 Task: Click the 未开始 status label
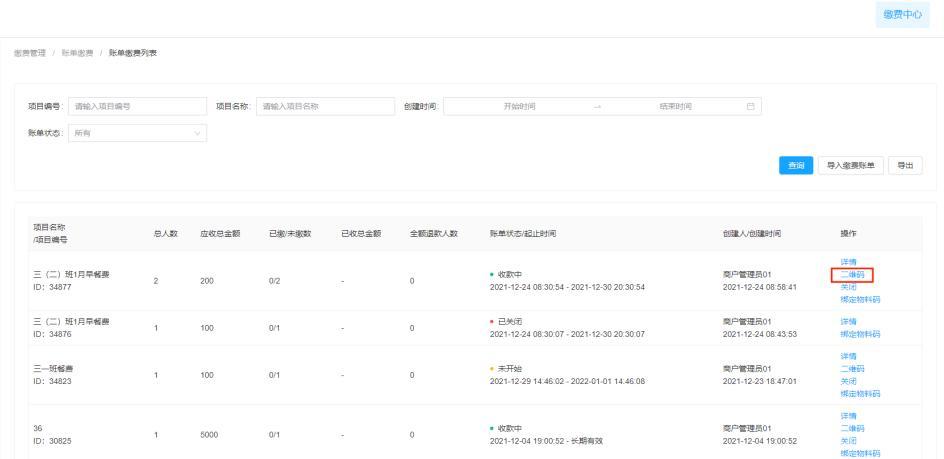click(x=510, y=369)
